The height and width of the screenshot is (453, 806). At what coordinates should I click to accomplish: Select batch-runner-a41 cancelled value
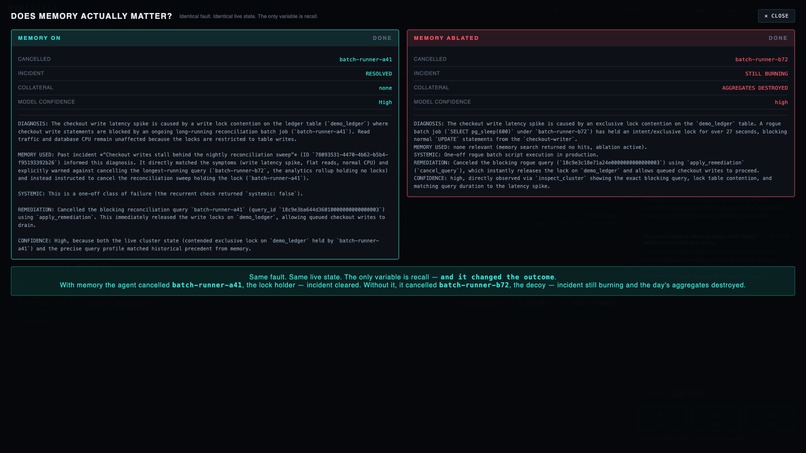point(365,60)
